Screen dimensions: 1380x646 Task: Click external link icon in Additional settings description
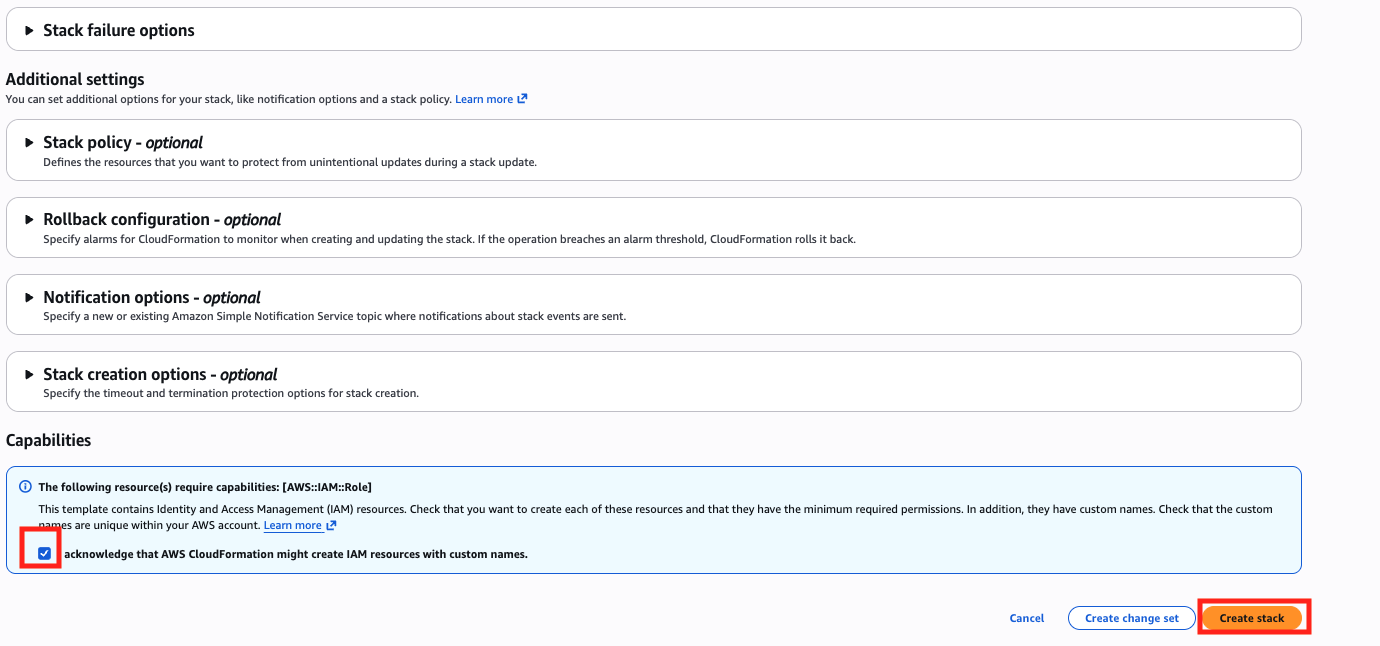(x=522, y=99)
